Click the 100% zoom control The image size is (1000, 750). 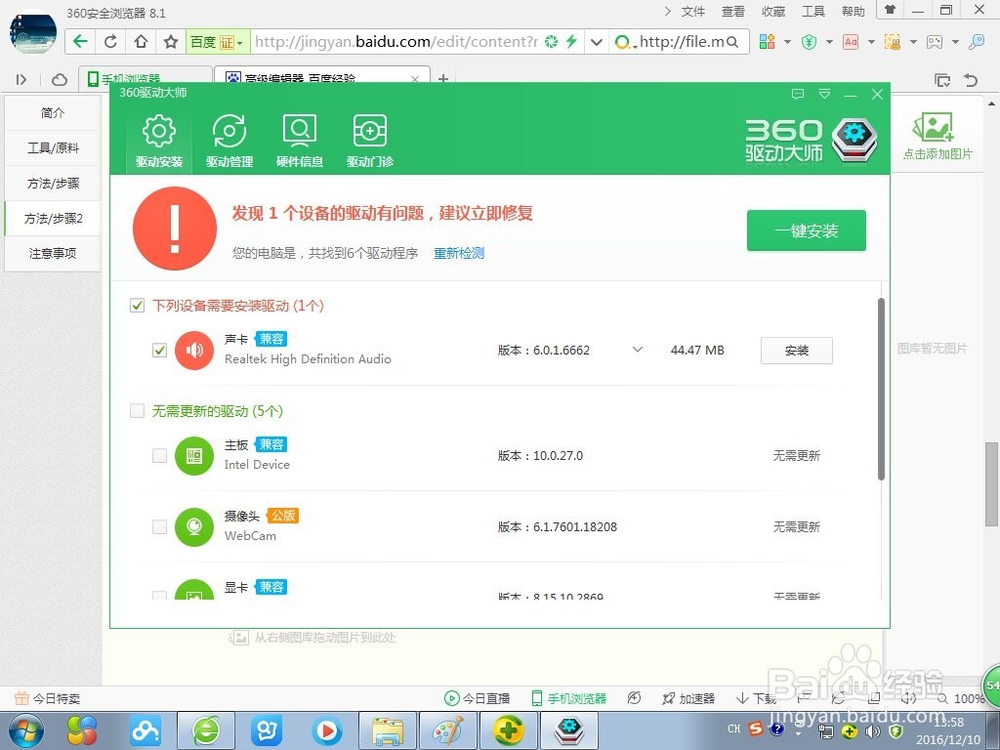(968, 699)
